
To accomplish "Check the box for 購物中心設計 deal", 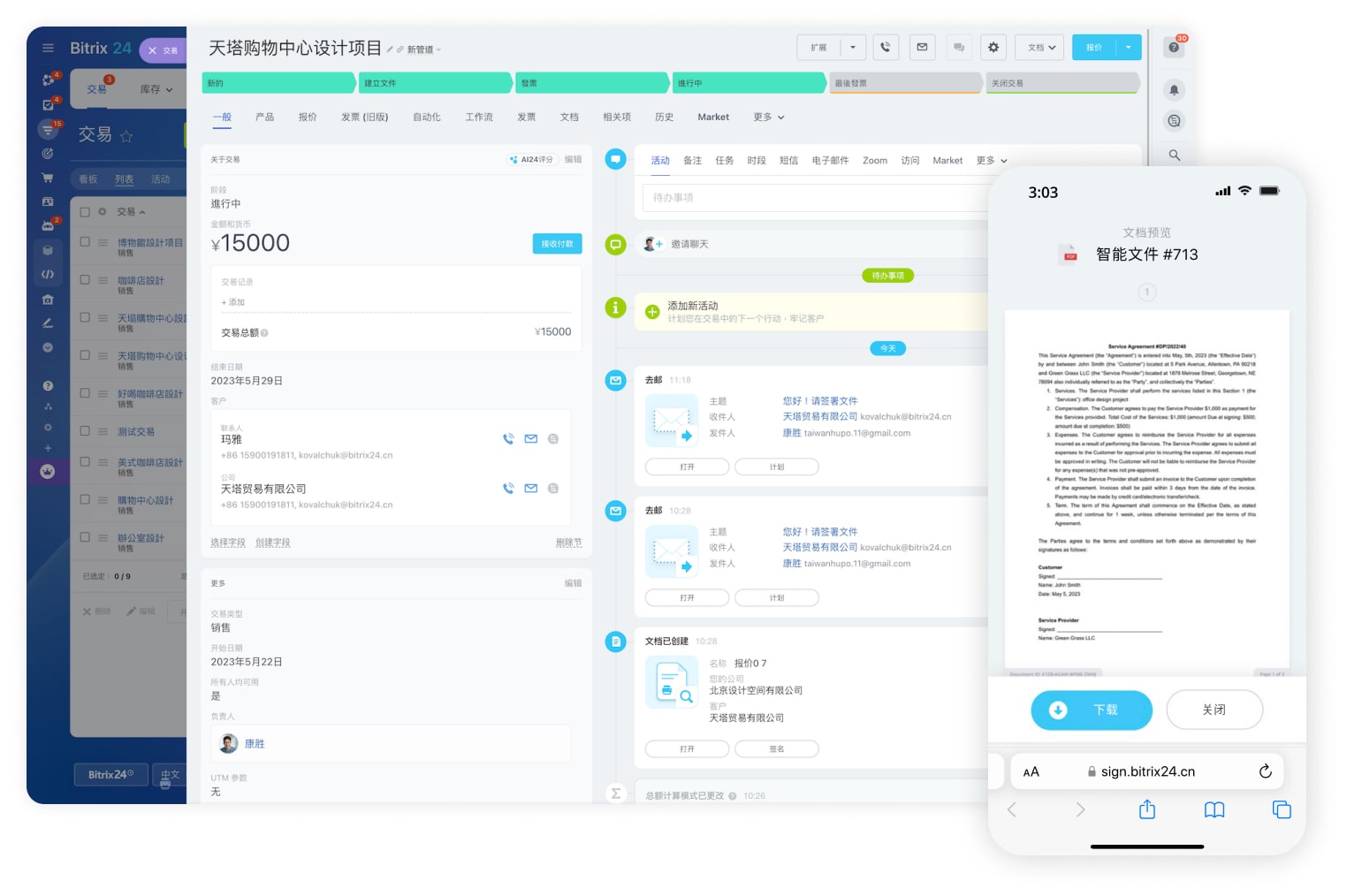I will [86, 499].
